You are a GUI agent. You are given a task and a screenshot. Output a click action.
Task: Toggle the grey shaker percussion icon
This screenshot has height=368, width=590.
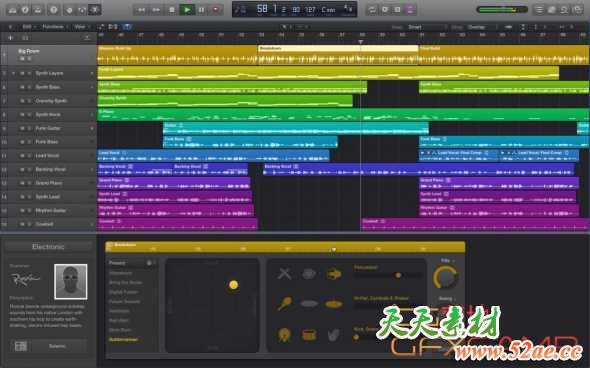[x=309, y=274]
